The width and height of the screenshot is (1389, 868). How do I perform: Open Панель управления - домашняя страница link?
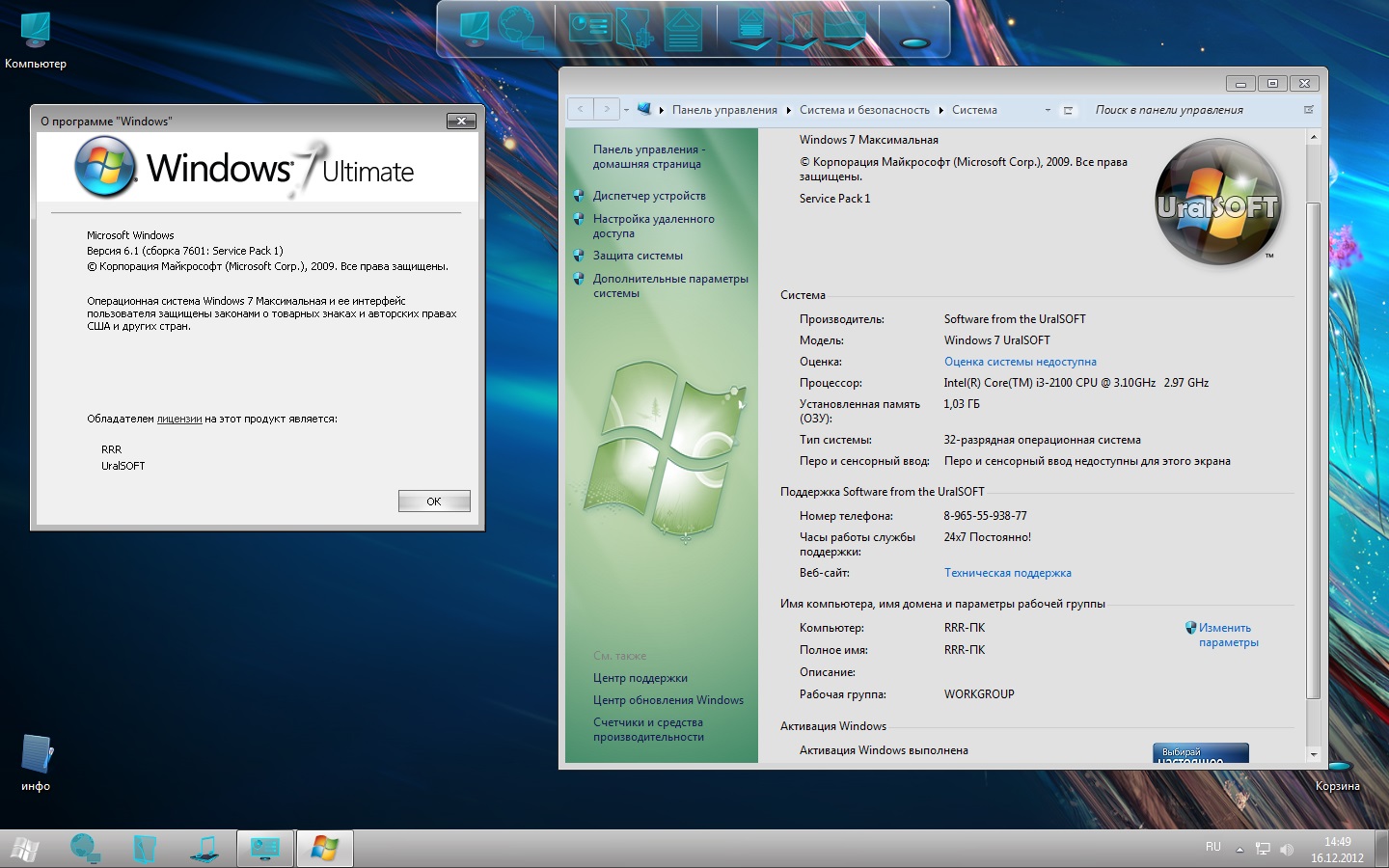648,156
